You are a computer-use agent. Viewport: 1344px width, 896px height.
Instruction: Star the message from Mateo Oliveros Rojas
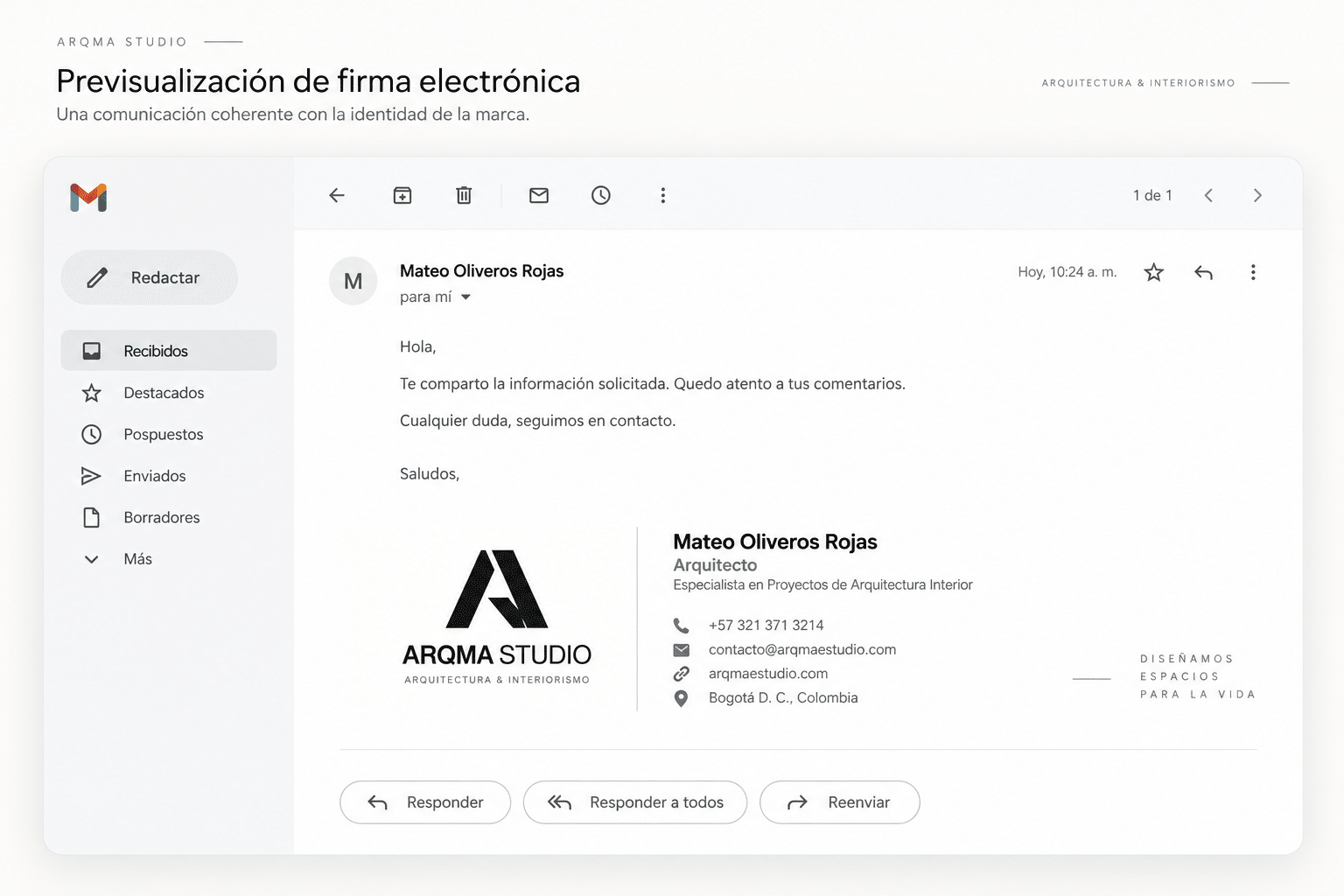(1154, 272)
